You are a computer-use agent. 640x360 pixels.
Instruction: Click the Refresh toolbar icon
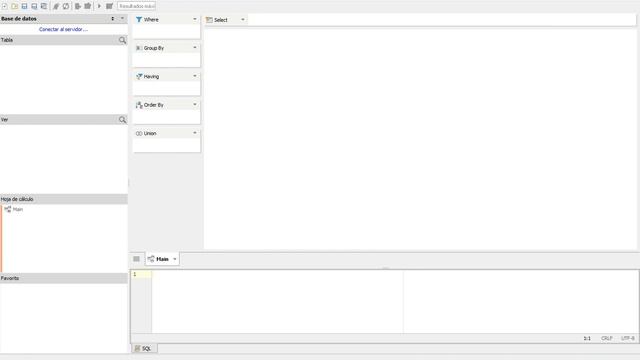66,6
